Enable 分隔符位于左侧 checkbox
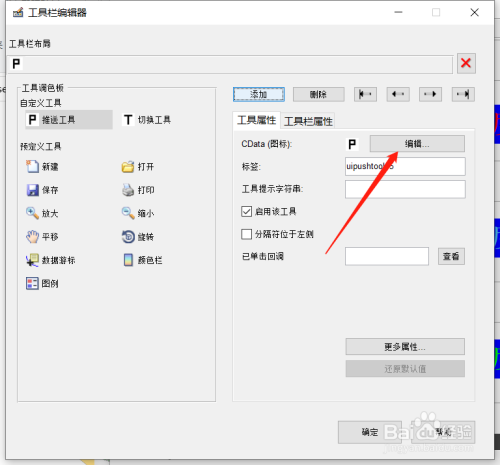The image size is (500, 465). click(x=246, y=234)
